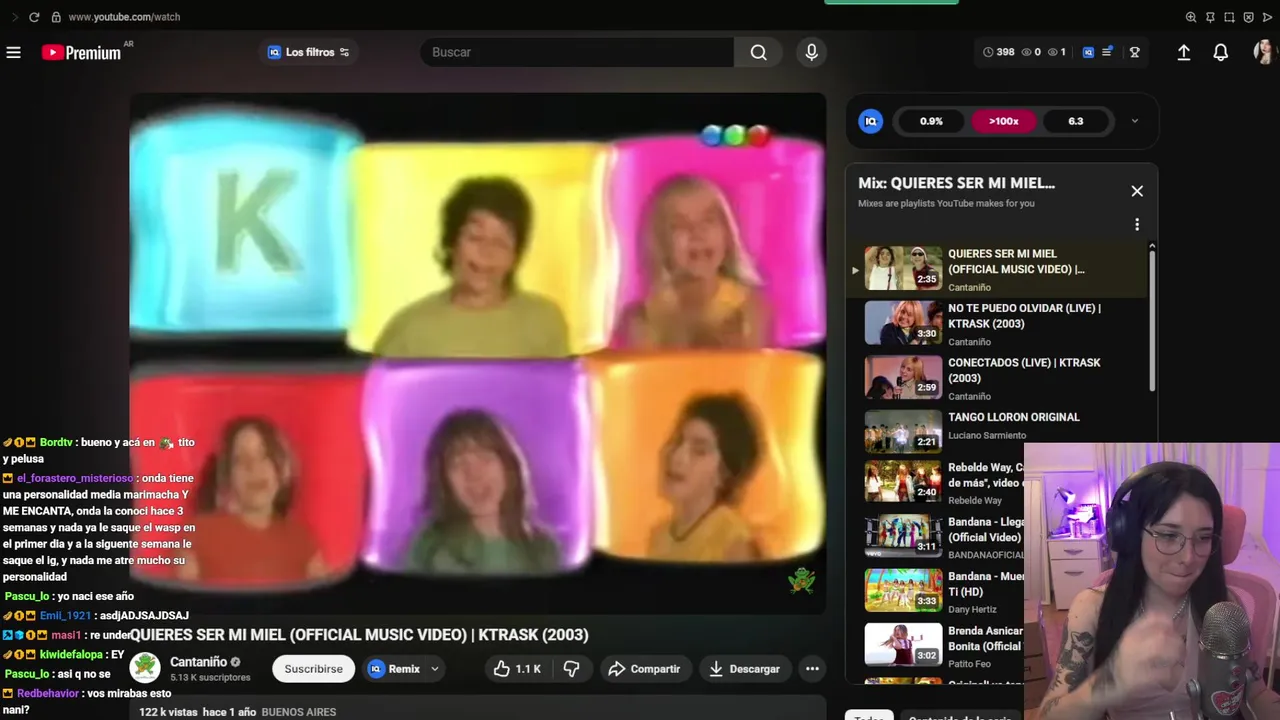
Task: Click the screen capture selection icon
Action: tap(1229, 17)
